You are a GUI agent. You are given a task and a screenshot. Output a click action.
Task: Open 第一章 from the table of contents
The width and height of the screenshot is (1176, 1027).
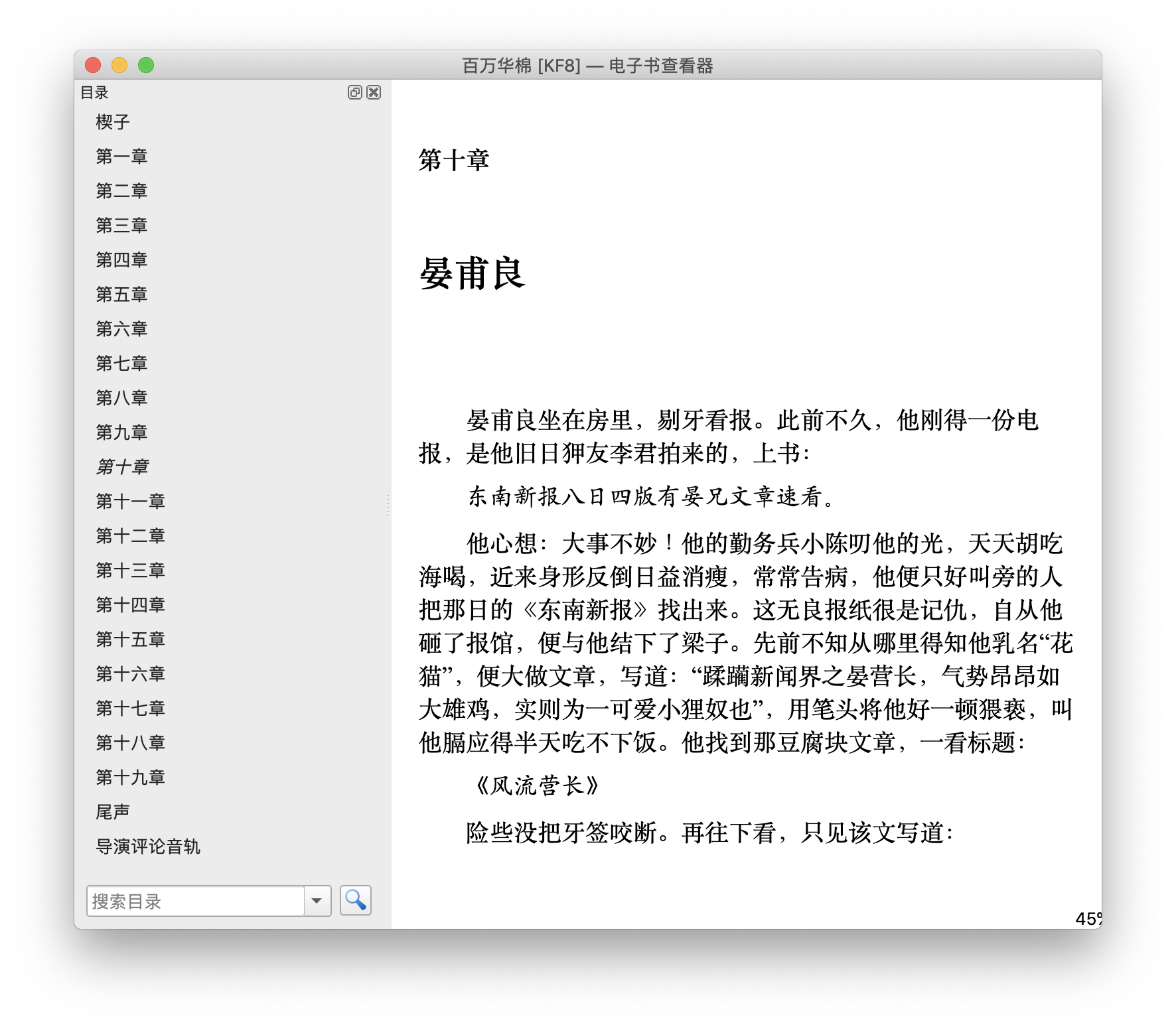(121, 157)
